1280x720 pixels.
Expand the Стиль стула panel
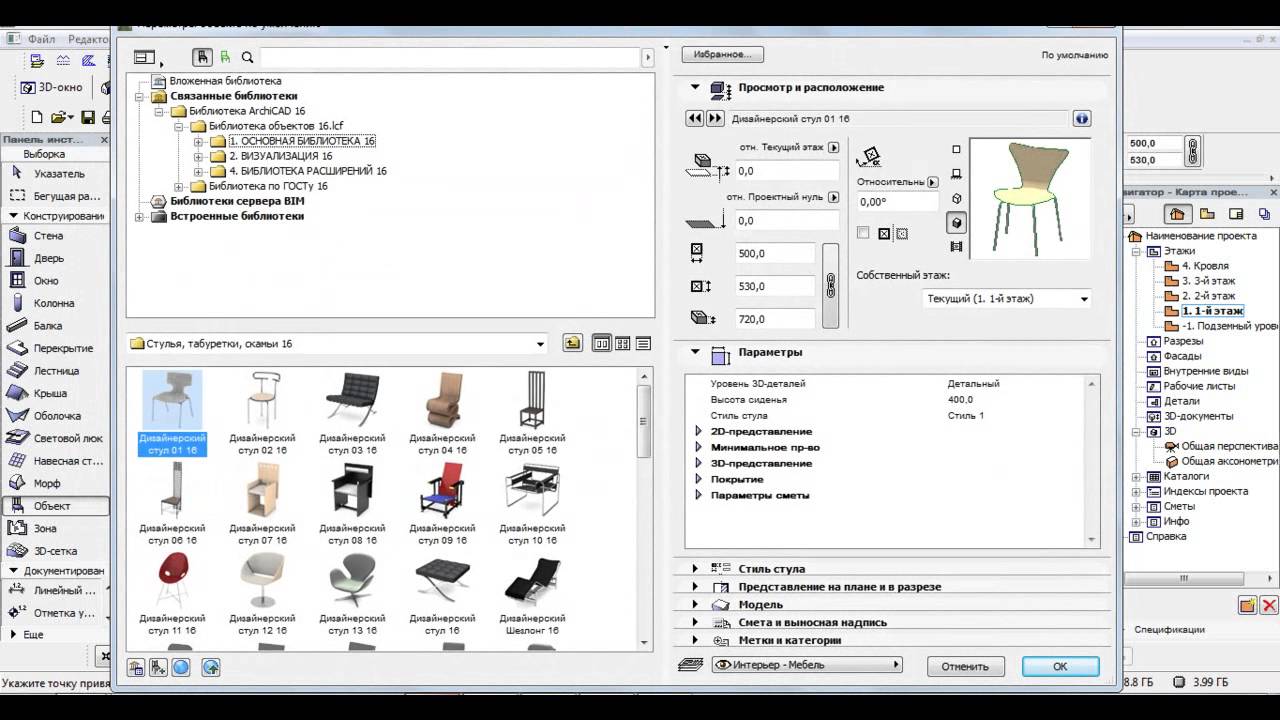click(695, 569)
